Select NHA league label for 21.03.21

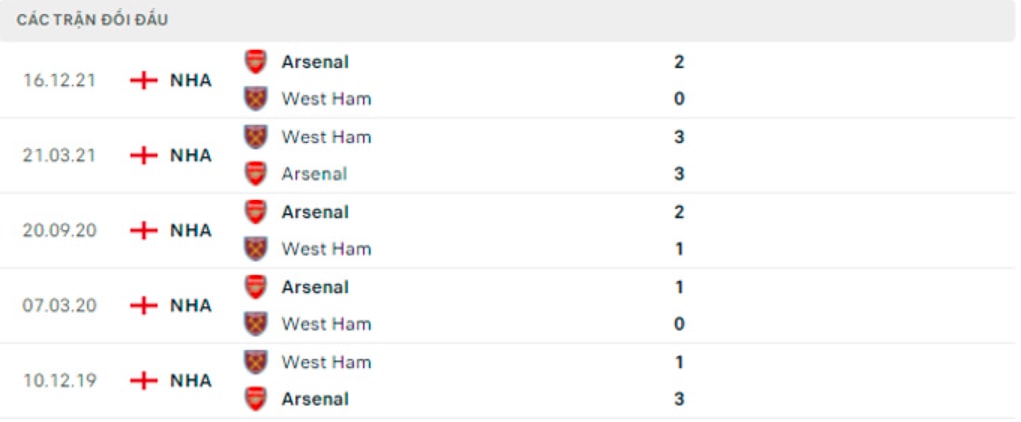point(191,156)
